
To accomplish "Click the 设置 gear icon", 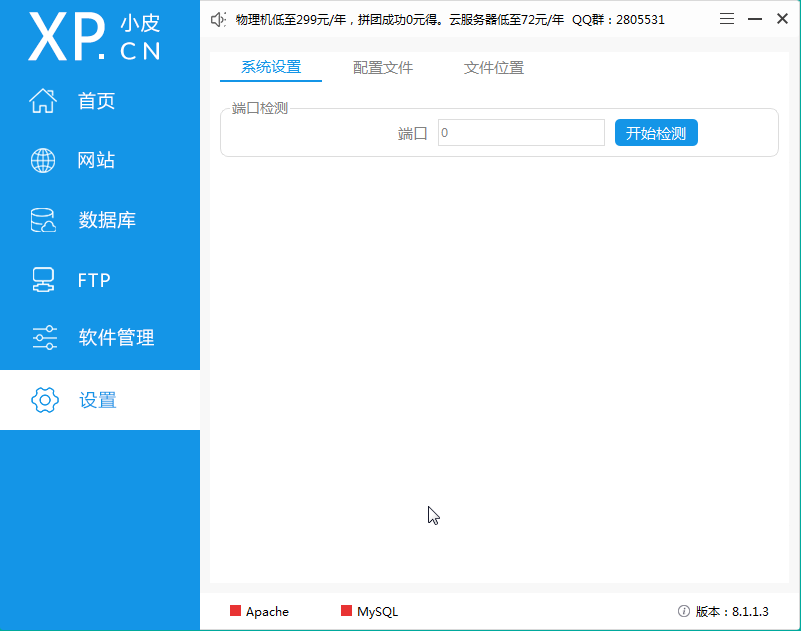I will (45, 400).
